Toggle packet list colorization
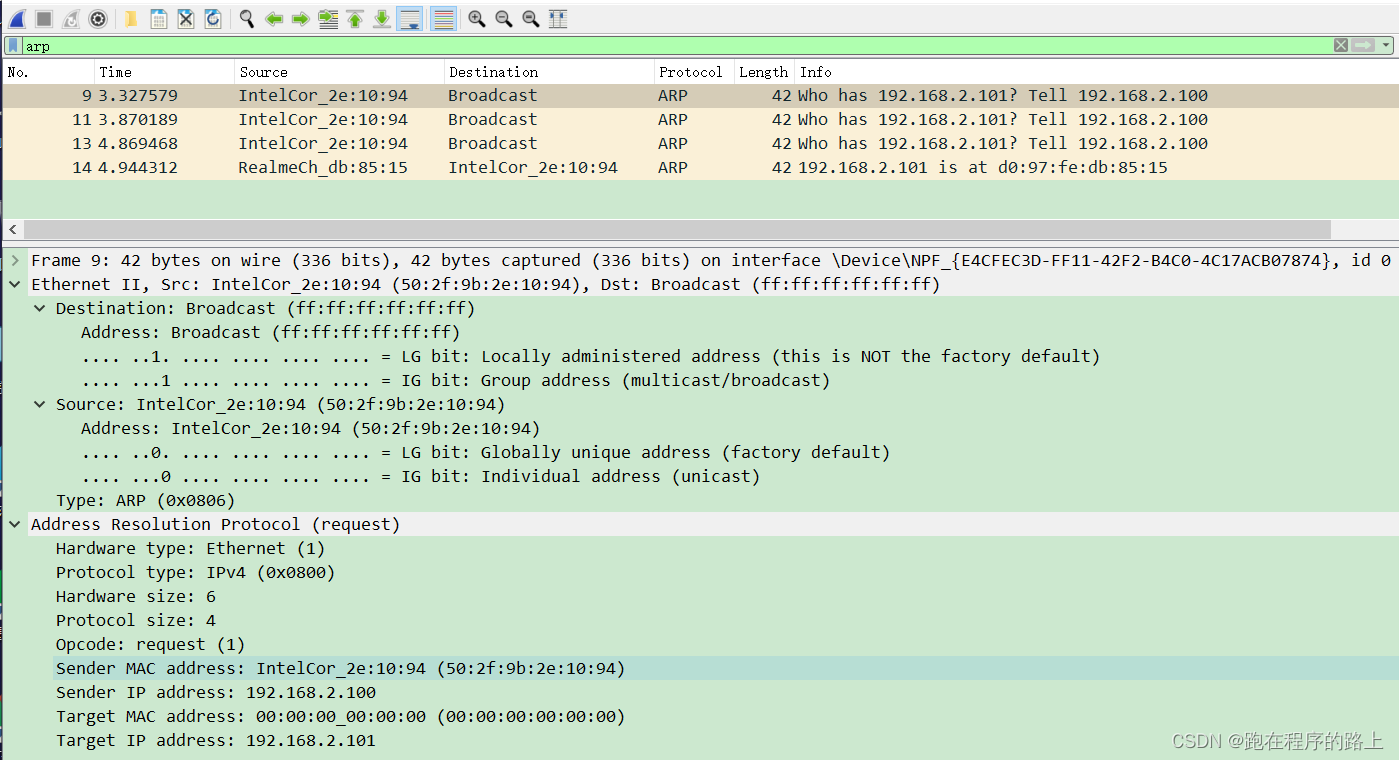1399x760 pixels. [443, 19]
